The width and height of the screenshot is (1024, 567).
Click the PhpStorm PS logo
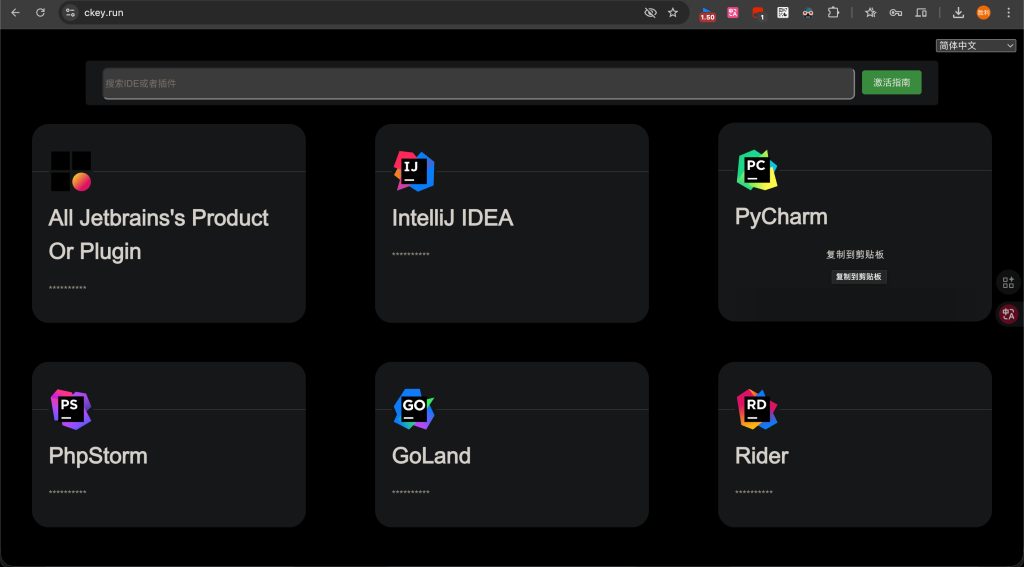pyautogui.click(x=71, y=409)
